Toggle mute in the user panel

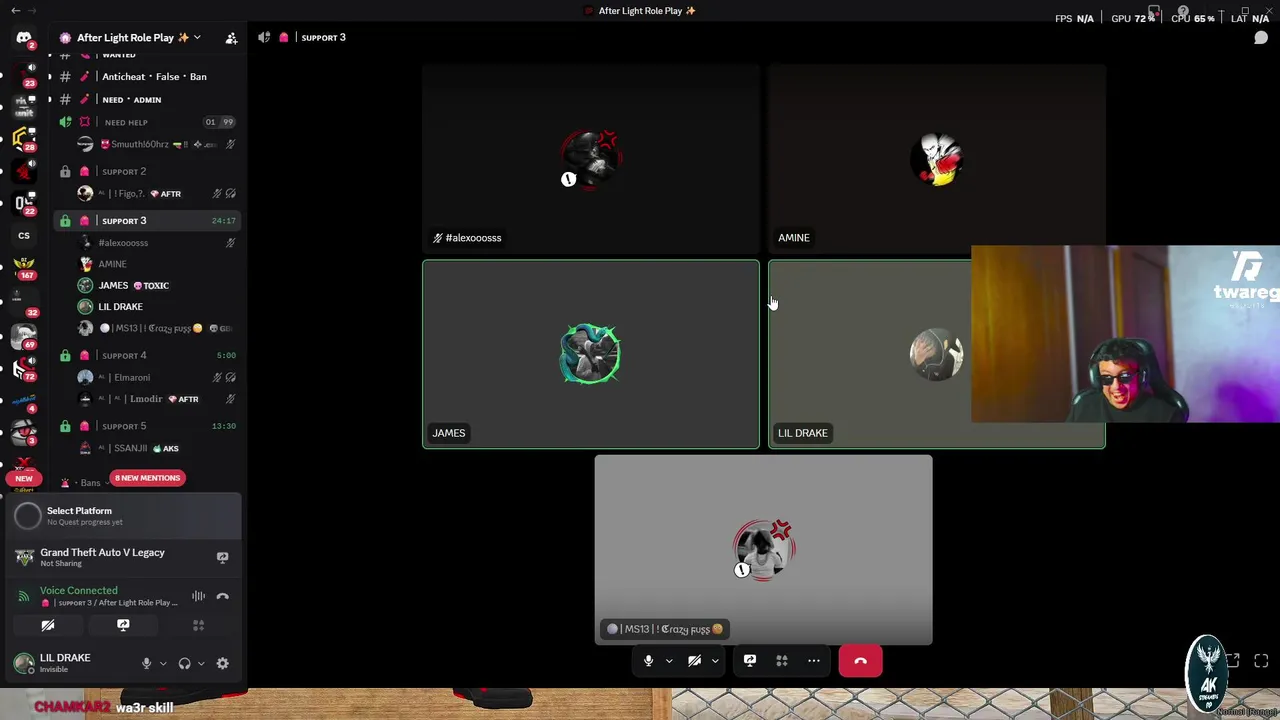146,663
